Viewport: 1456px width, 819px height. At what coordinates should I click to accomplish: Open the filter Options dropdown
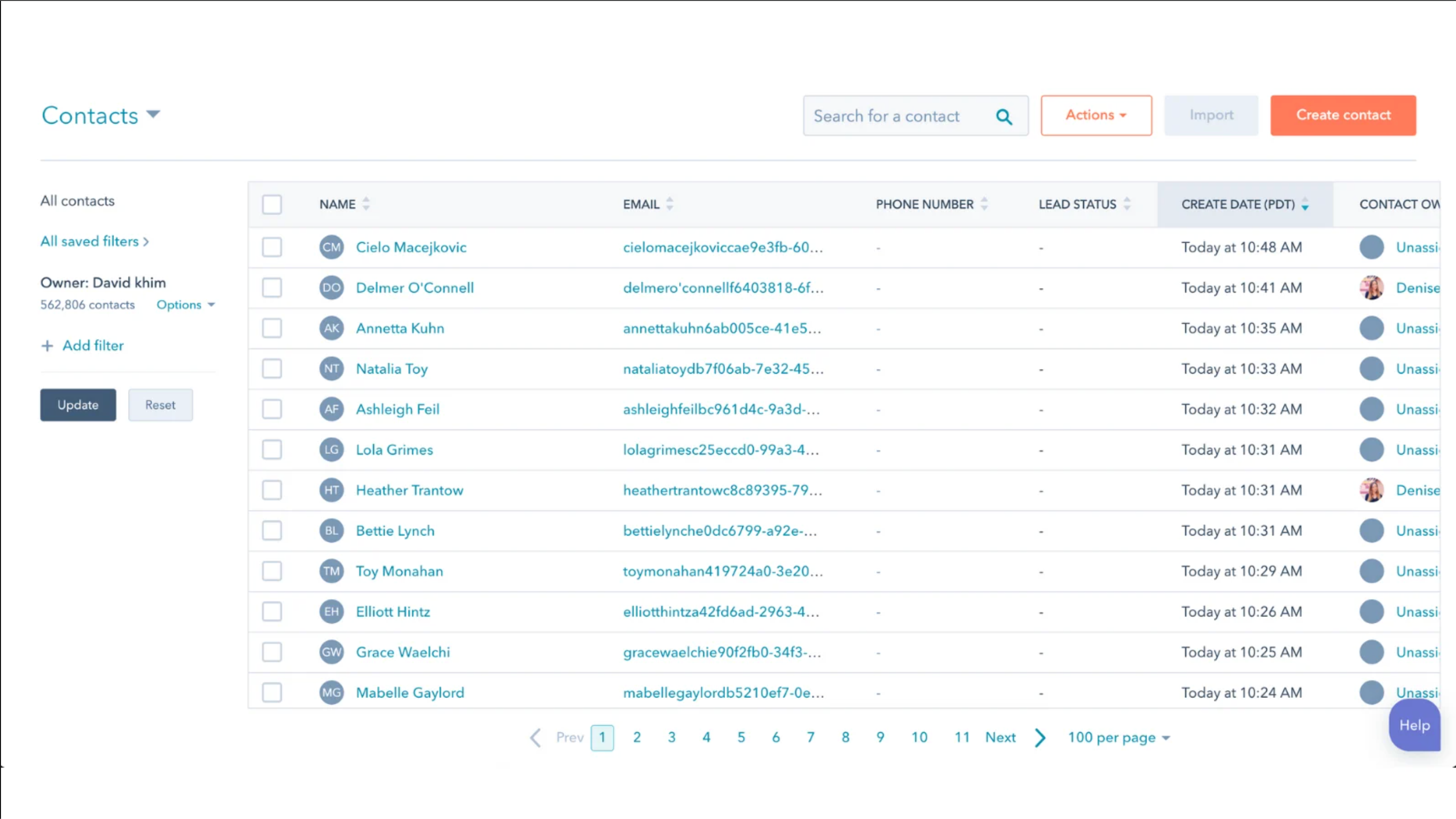tap(185, 304)
